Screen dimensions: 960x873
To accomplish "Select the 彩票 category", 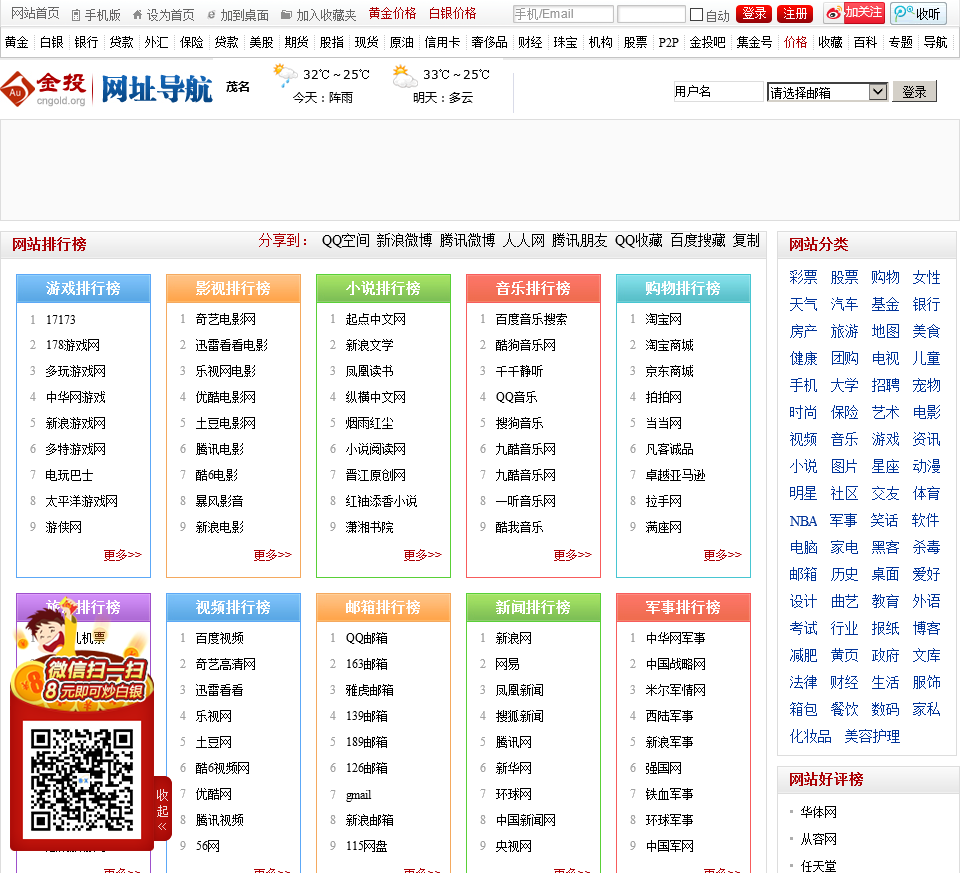I will (x=803, y=277).
